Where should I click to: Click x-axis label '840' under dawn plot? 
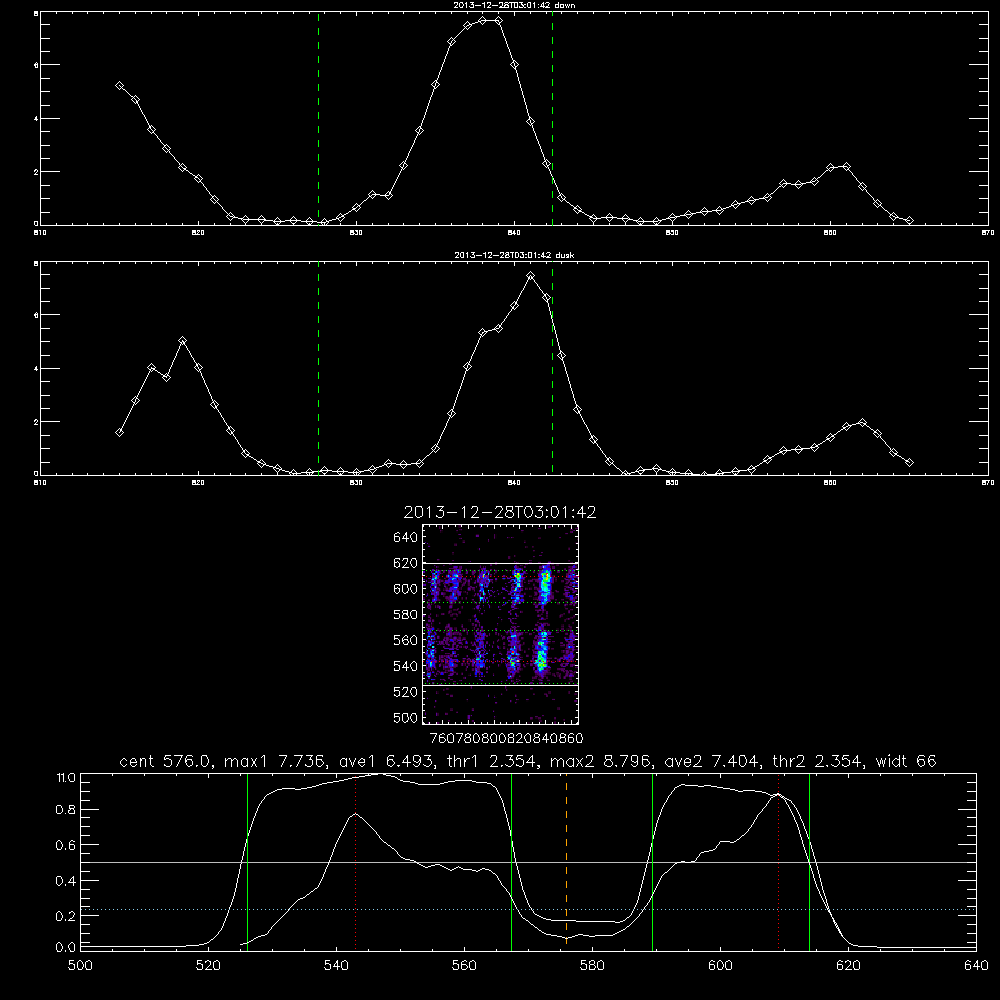[514, 233]
